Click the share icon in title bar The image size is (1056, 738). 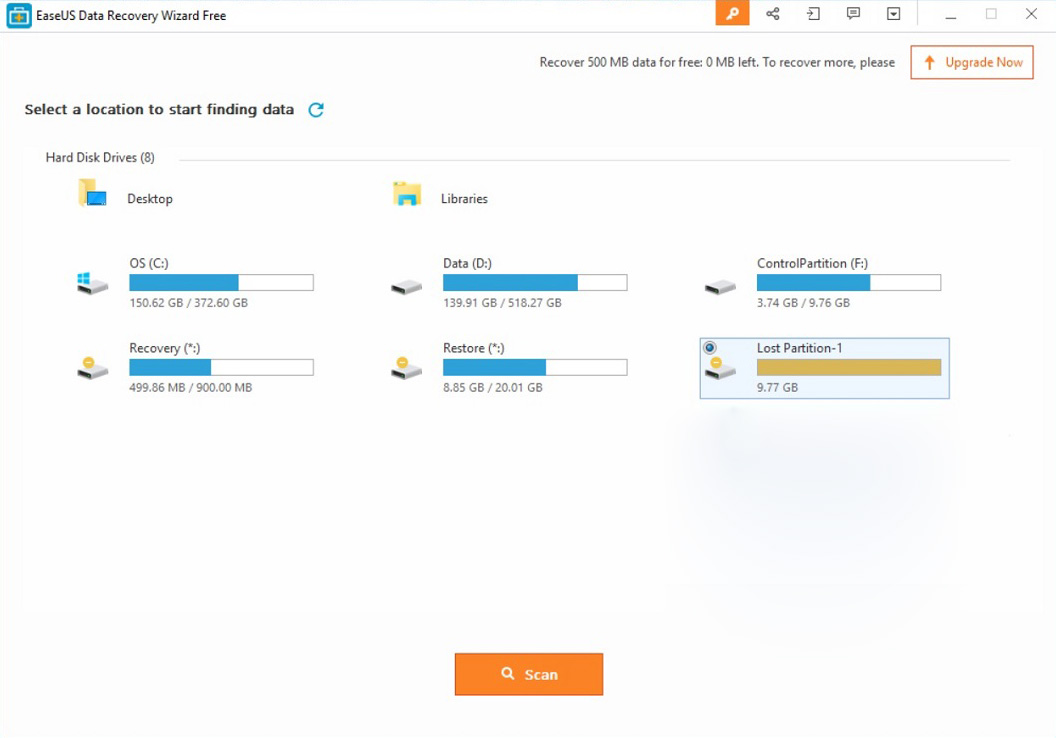point(772,14)
